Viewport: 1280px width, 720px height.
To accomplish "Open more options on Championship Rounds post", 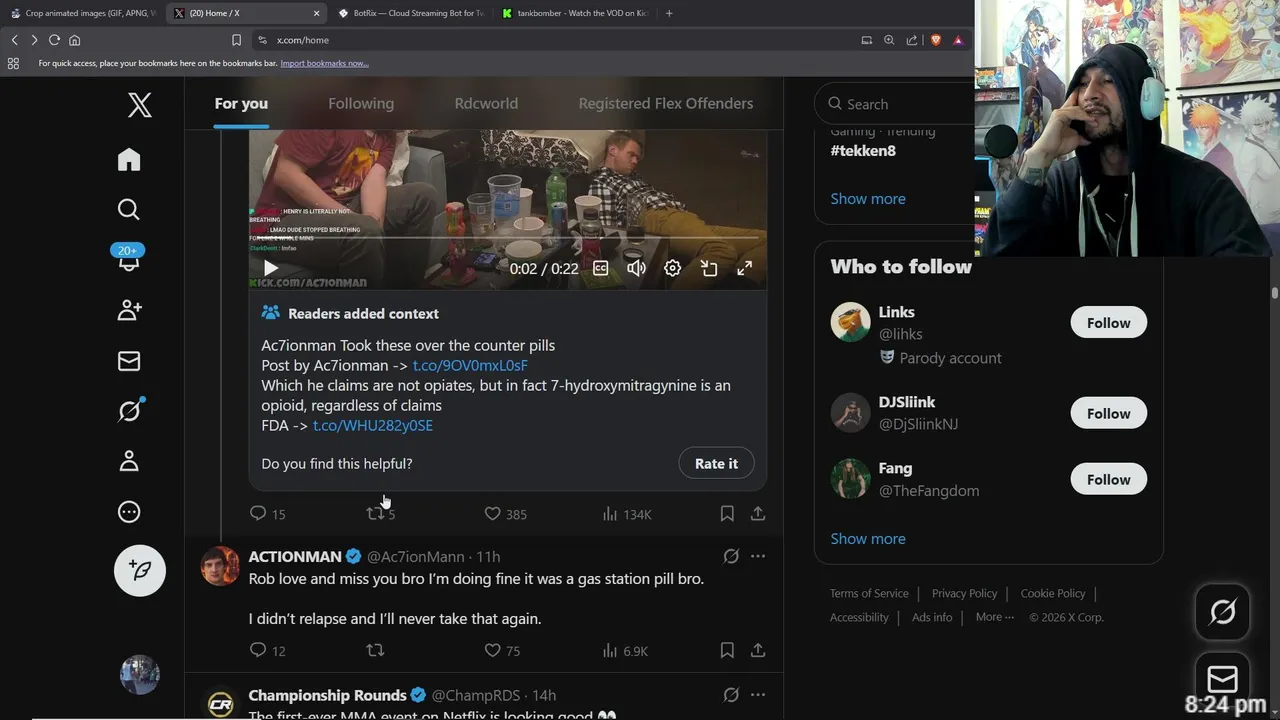I will coord(758,695).
